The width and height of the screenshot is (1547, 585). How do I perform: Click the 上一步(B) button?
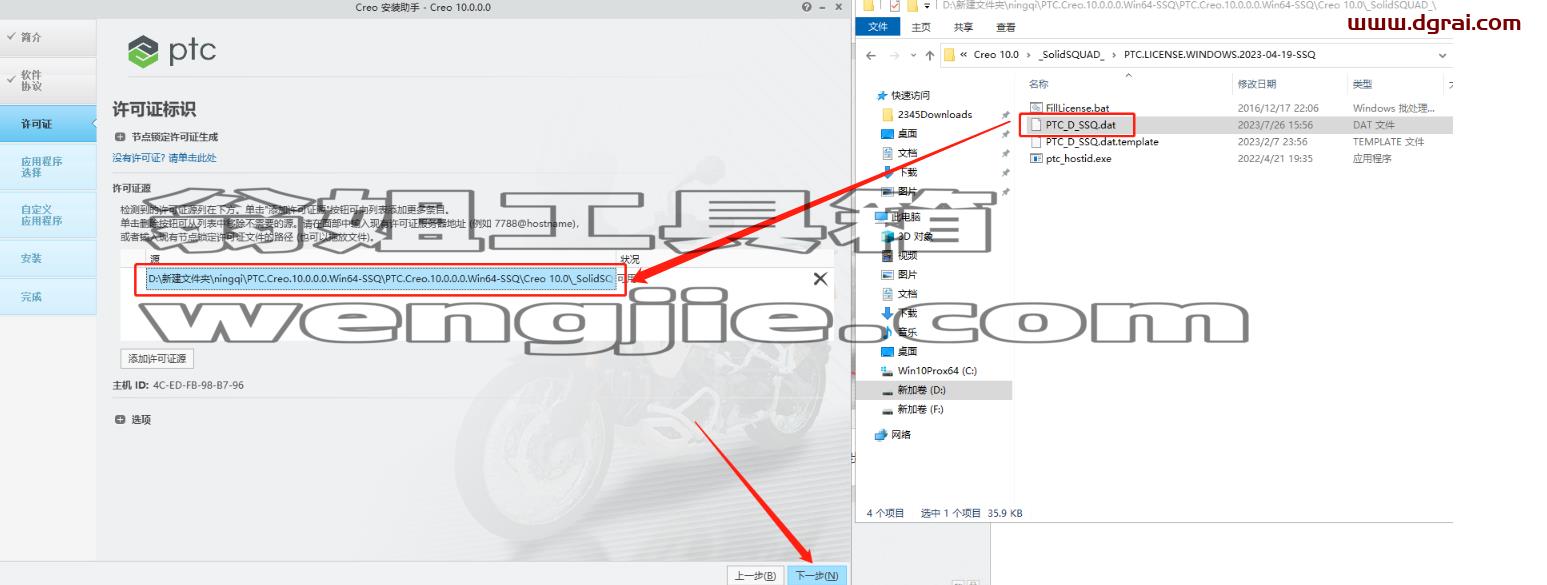click(755, 575)
